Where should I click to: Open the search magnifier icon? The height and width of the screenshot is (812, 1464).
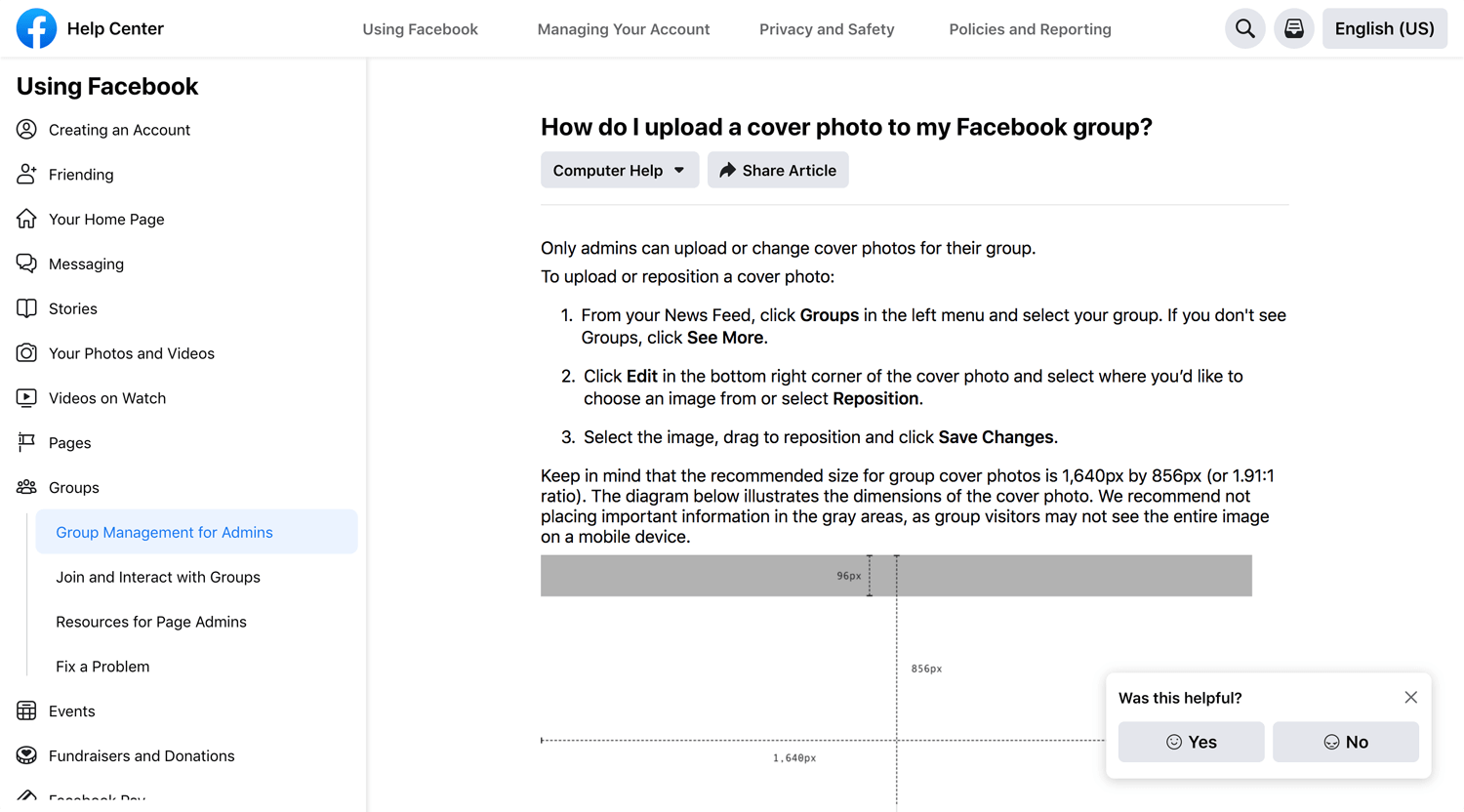[x=1245, y=28]
